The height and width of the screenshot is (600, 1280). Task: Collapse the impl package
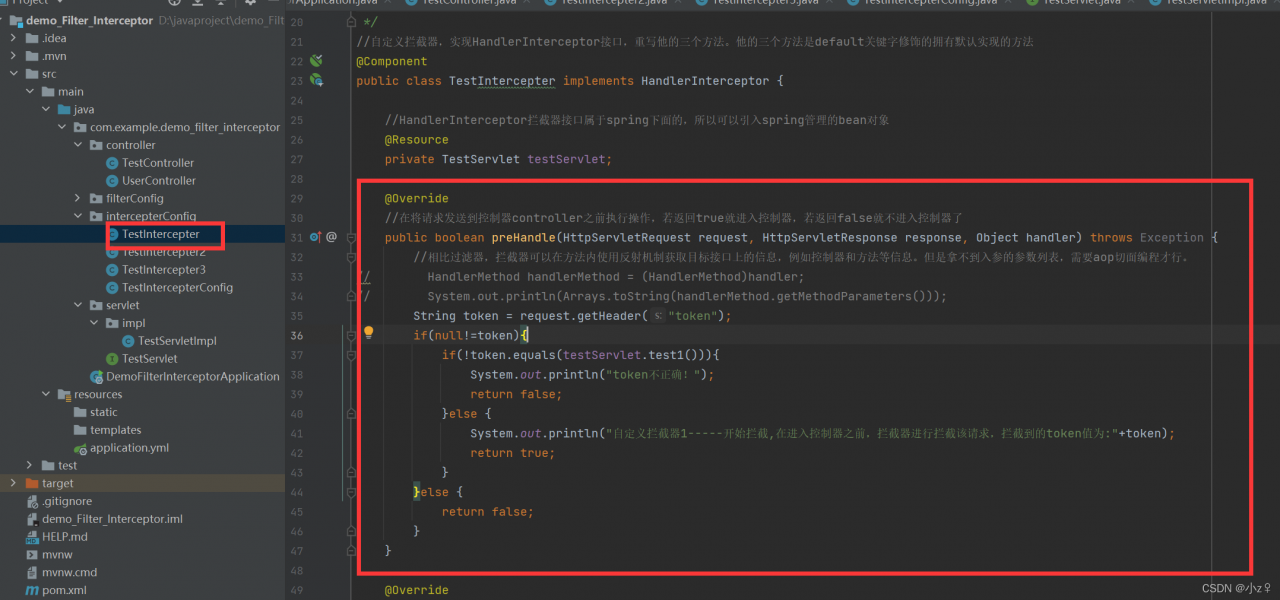[95, 324]
